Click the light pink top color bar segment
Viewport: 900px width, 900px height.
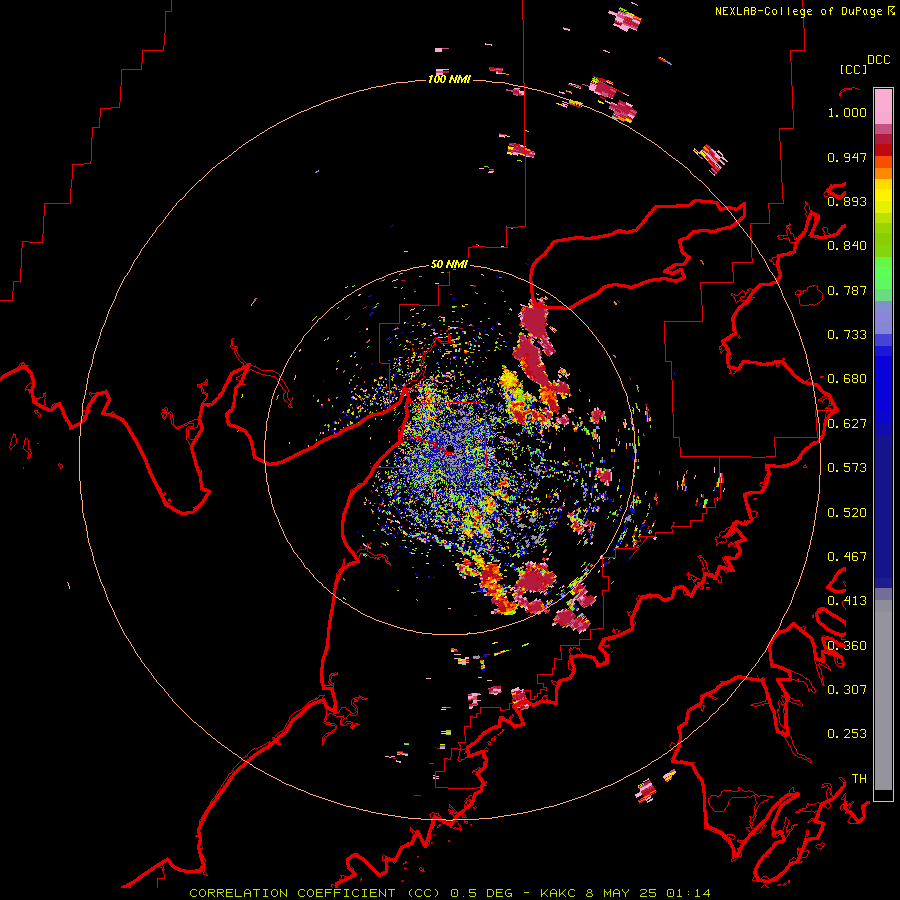883,107
